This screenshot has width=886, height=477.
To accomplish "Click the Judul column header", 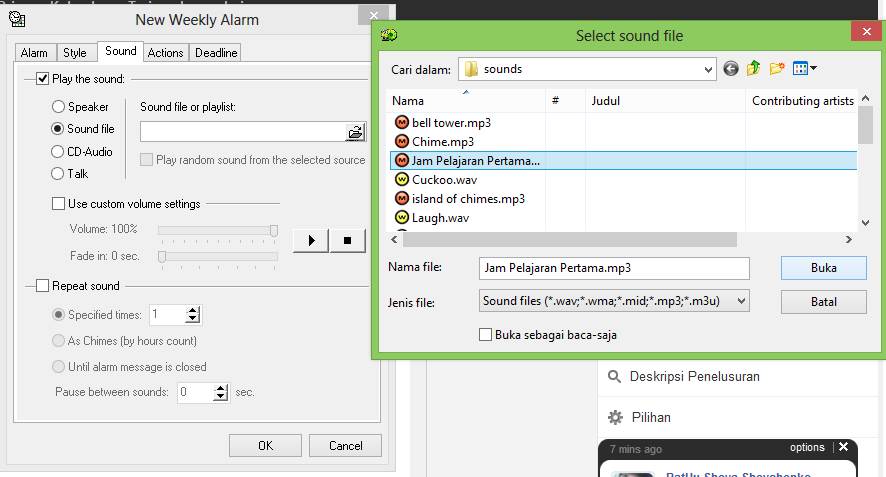I will (665, 101).
